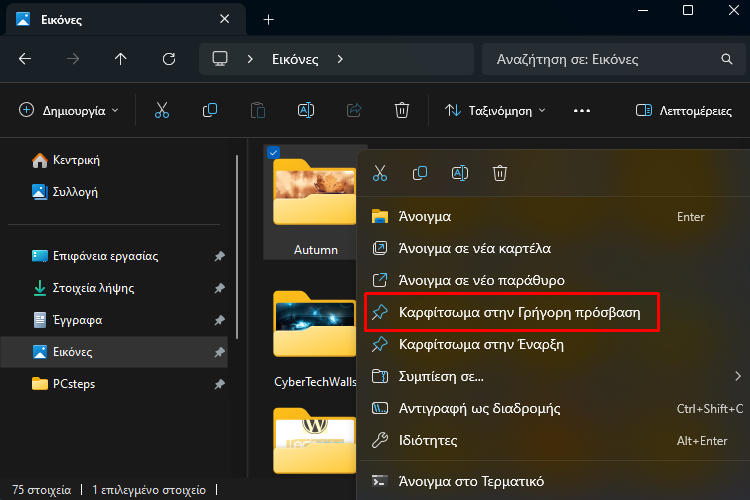Click the Delete icon in context menu
This screenshot has width=750, height=500.
tap(500, 173)
